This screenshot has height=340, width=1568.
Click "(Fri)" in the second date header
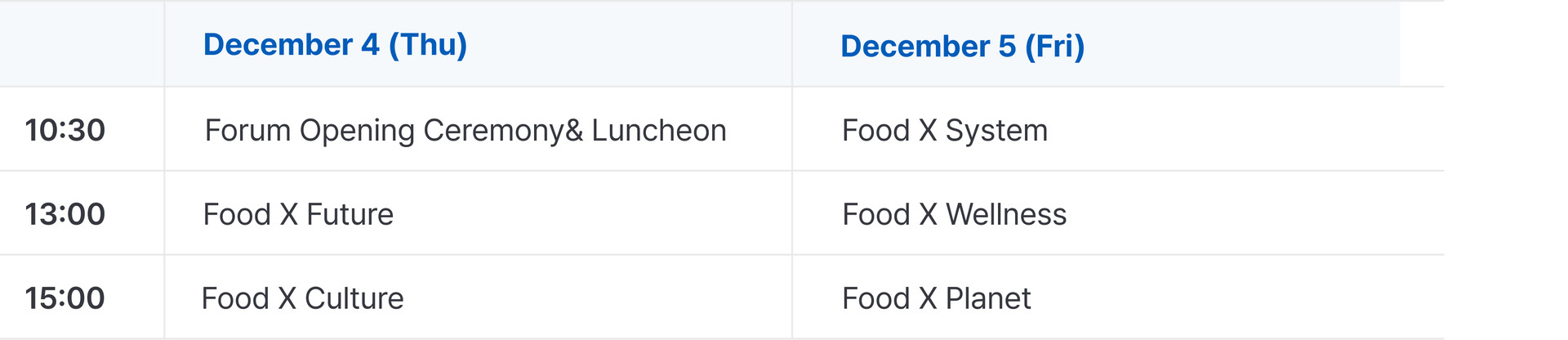coord(1054,47)
